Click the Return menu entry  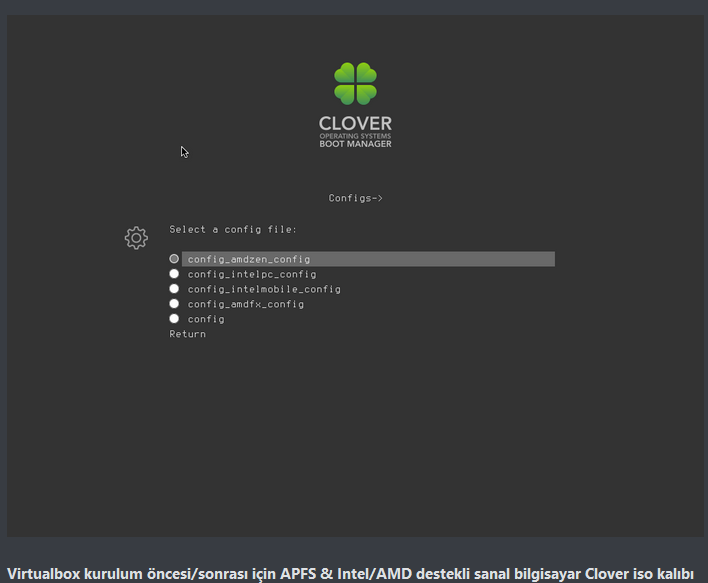pos(187,334)
